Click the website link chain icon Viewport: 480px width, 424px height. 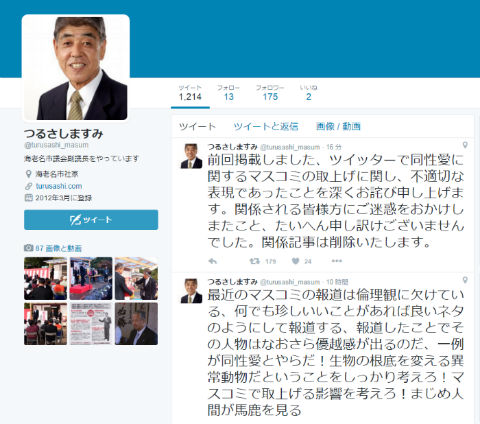29,186
